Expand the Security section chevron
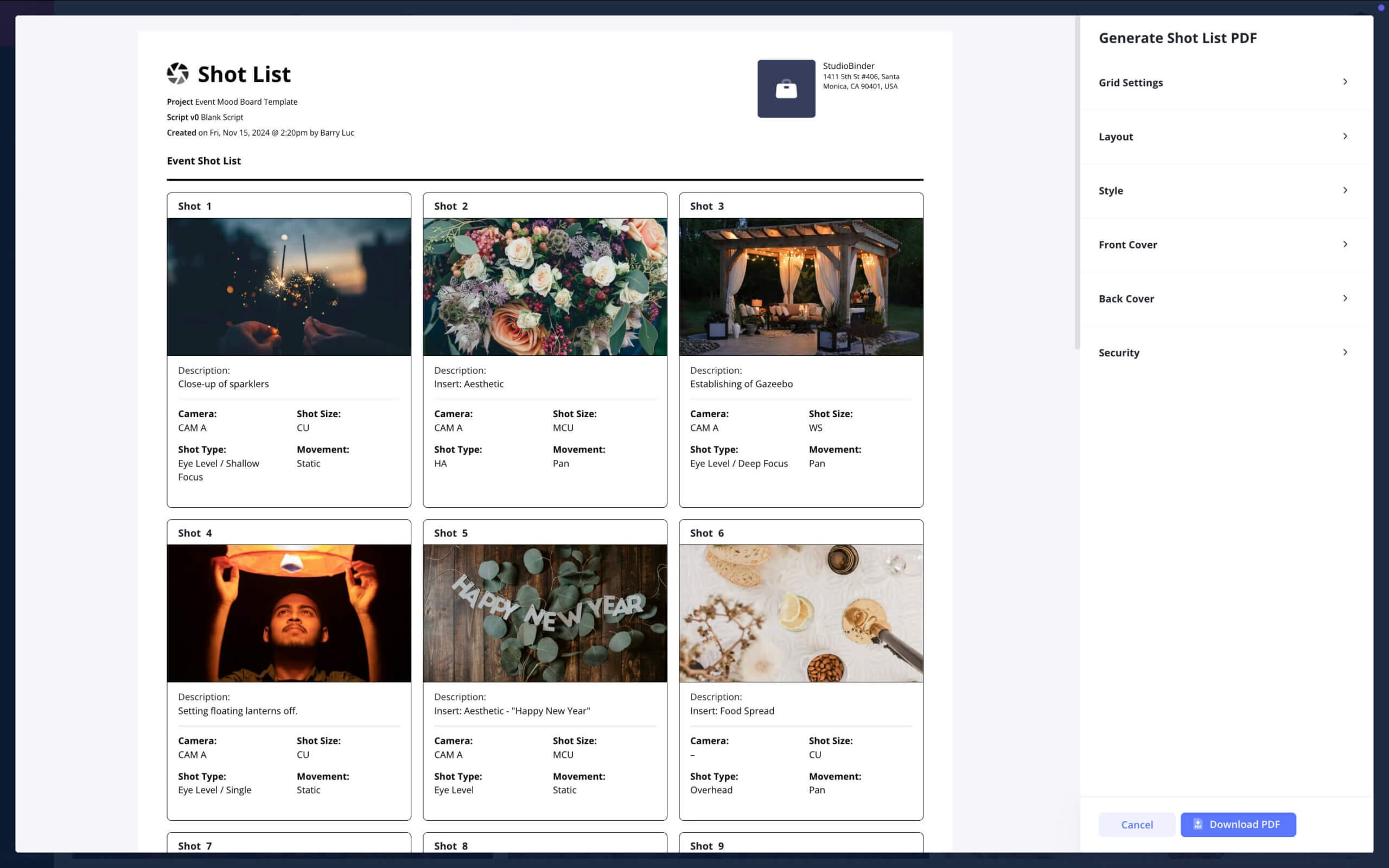This screenshot has height=868, width=1389. [1345, 352]
